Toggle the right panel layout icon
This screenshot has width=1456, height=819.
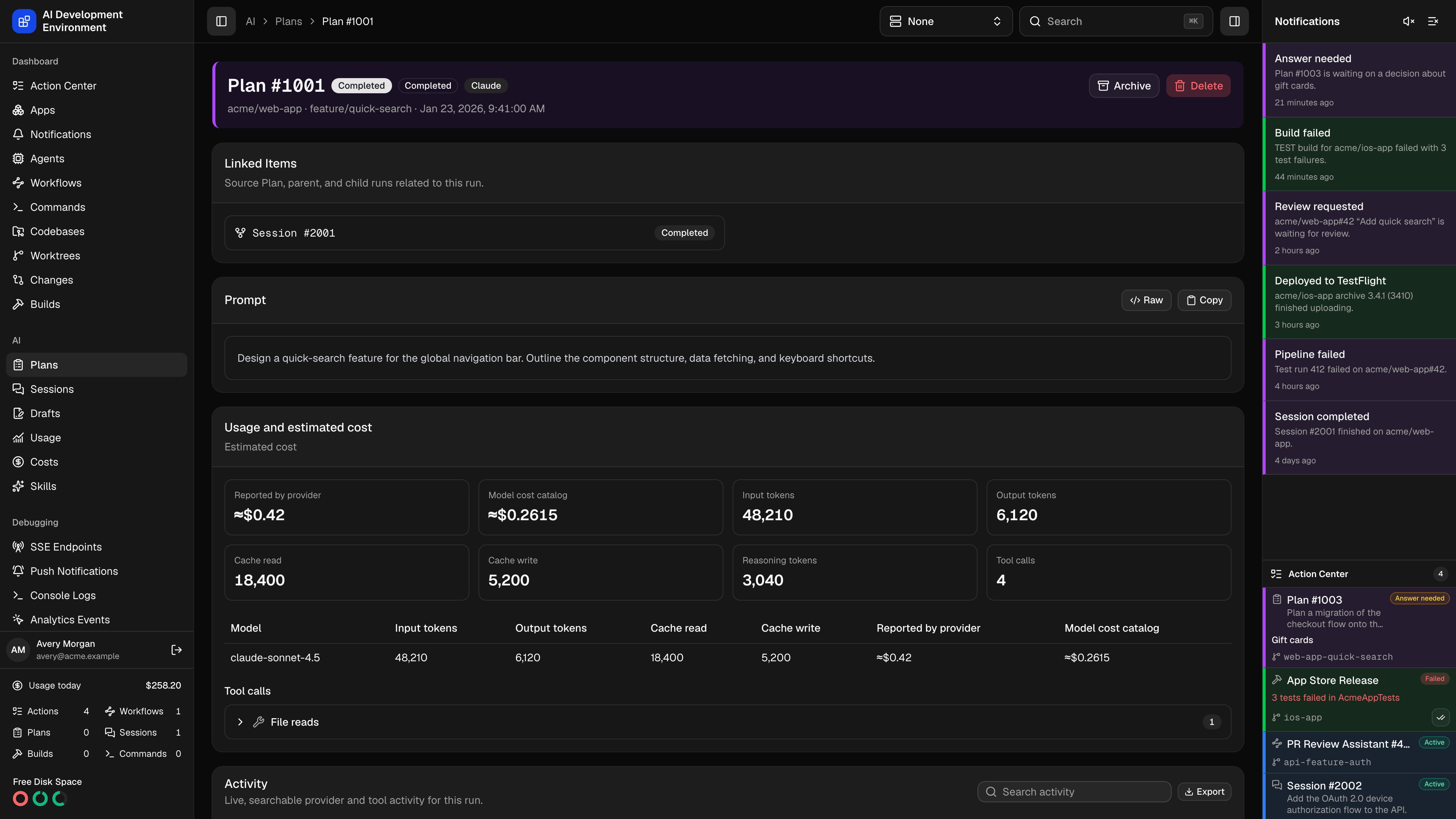click(x=1235, y=22)
